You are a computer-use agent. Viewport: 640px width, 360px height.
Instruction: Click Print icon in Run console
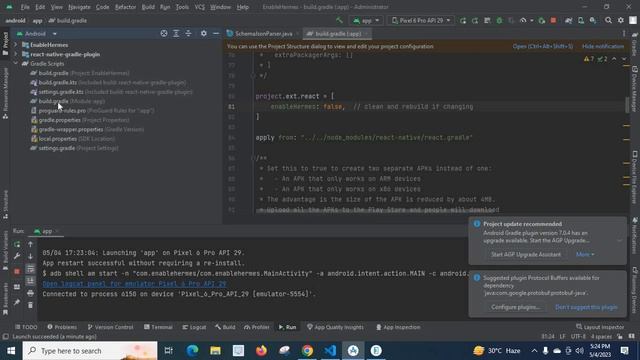click(30, 293)
